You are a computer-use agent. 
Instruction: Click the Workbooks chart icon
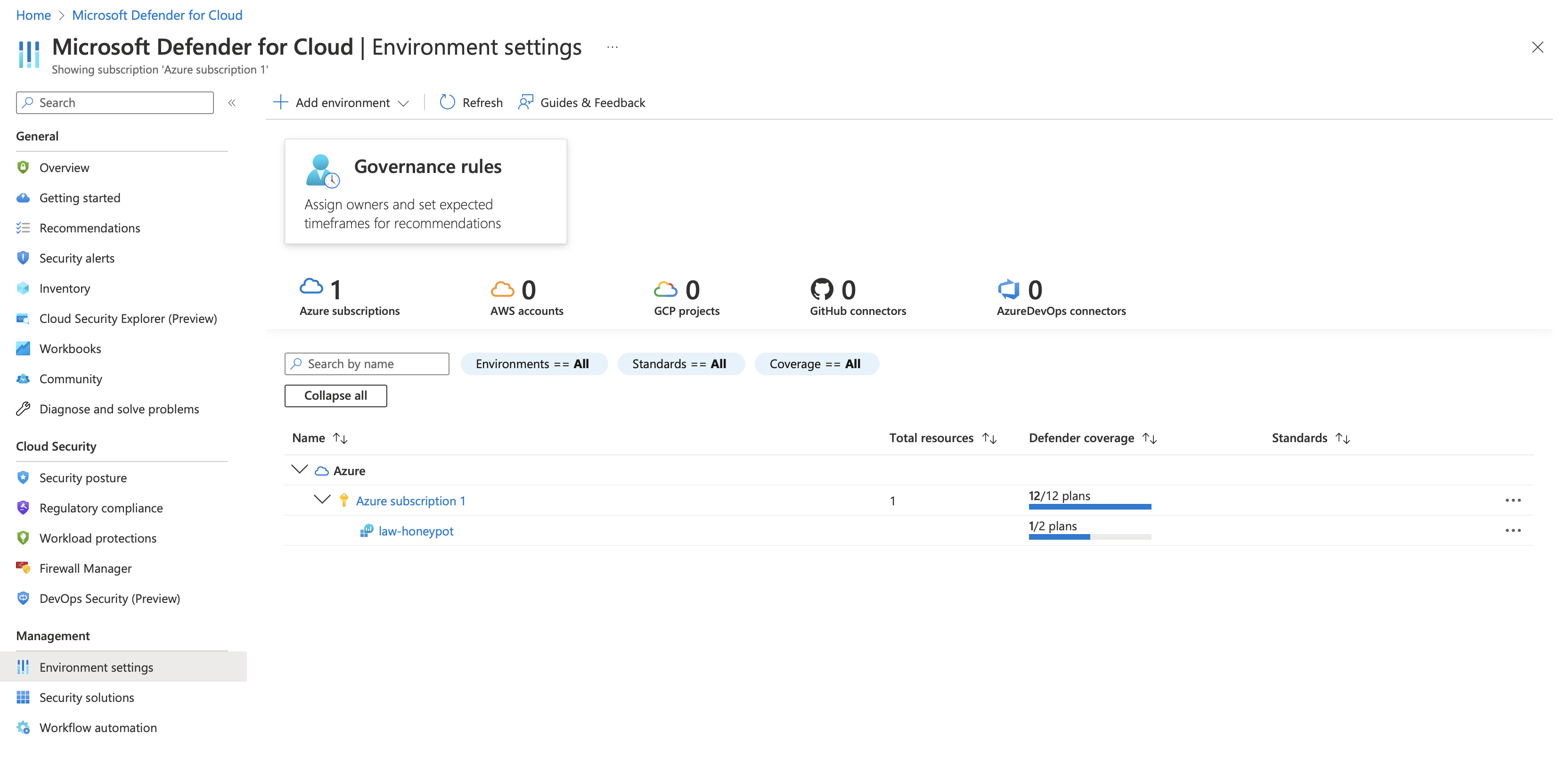[23, 348]
